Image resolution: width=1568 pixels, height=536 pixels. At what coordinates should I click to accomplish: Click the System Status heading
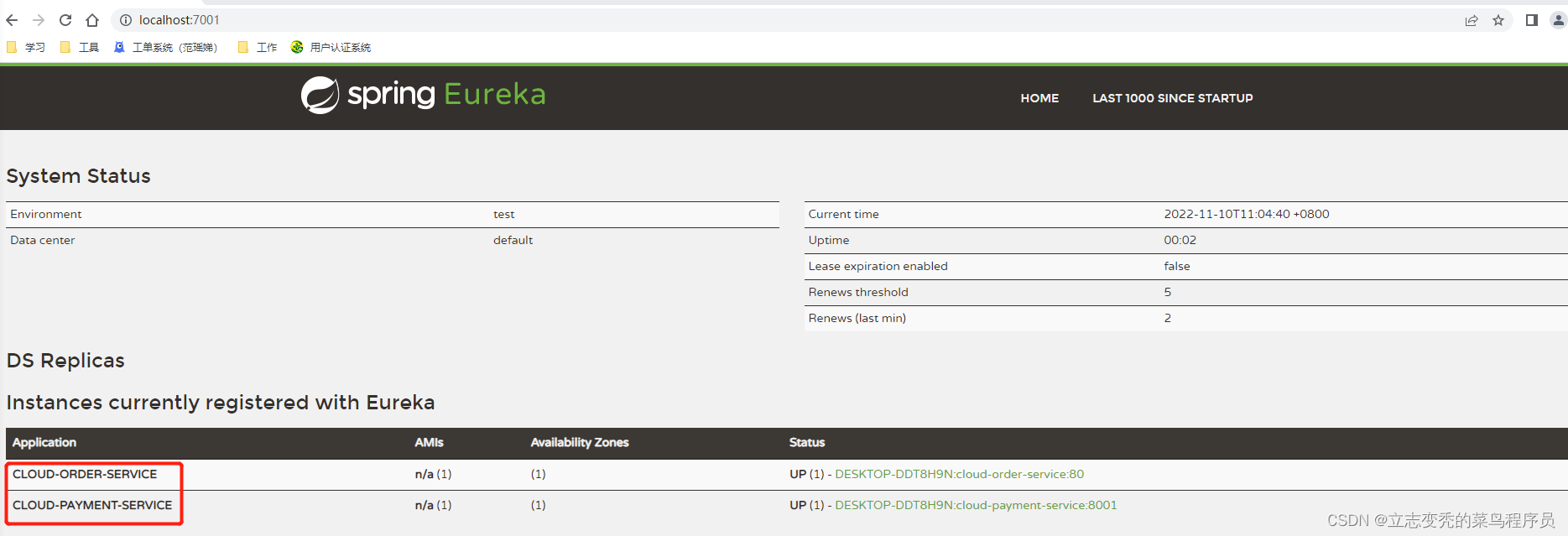point(79,176)
